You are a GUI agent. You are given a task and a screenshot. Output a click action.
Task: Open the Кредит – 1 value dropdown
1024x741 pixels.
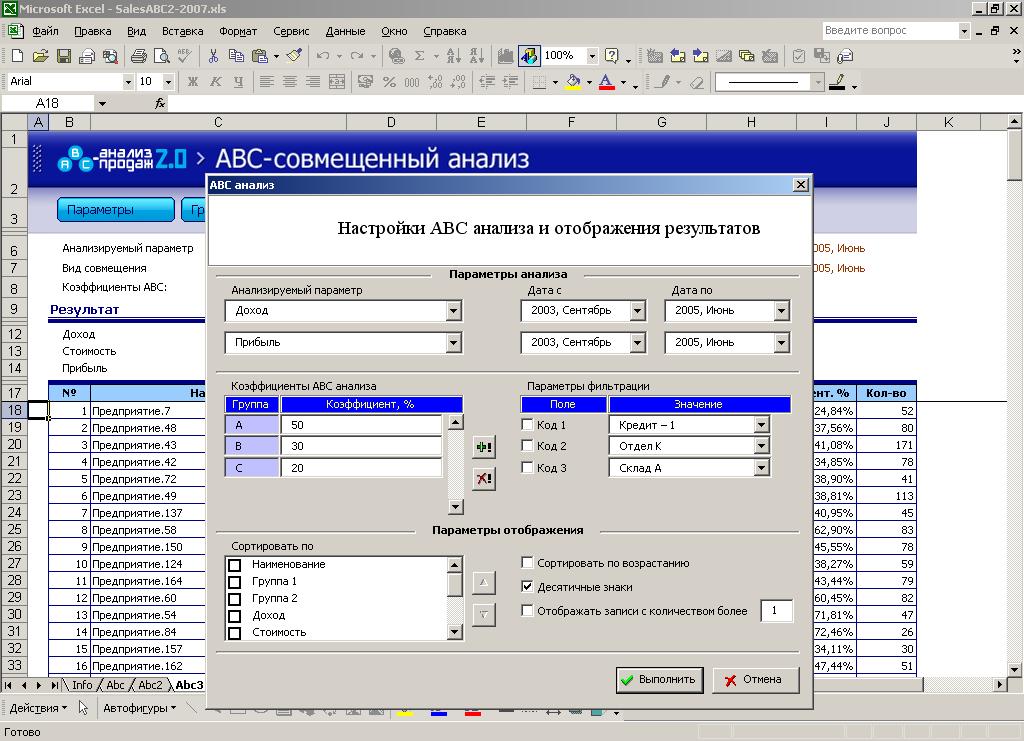[x=761, y=425]
